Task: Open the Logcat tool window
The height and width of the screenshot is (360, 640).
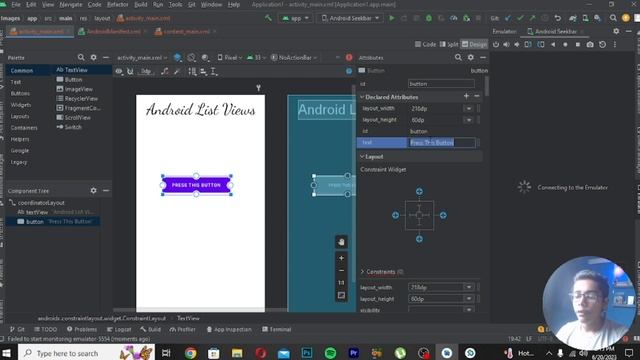Action: click(x=119, y=329)
